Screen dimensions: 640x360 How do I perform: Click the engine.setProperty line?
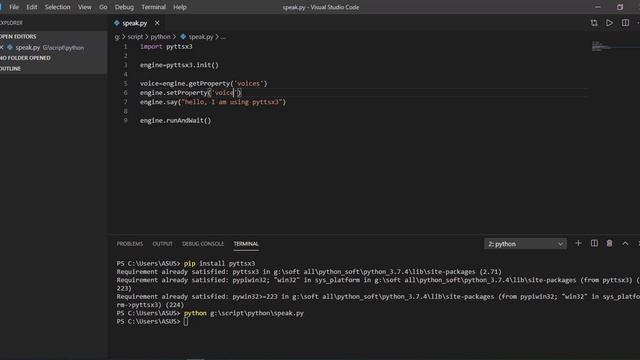click(x=191, y=93)
